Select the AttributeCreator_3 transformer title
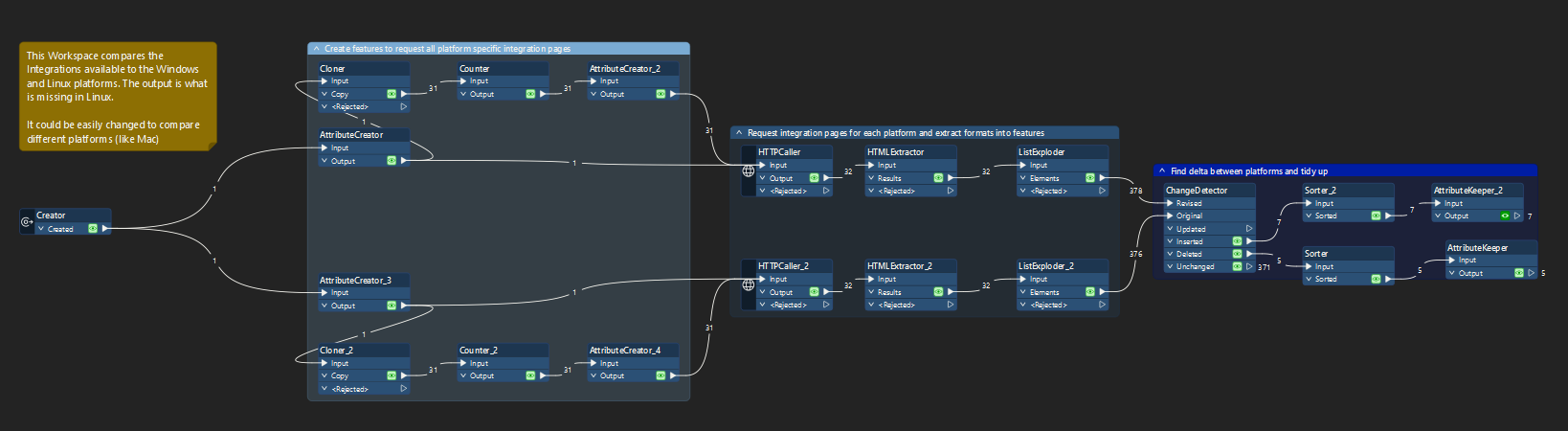1568x431 pixels. click(355, 281)
